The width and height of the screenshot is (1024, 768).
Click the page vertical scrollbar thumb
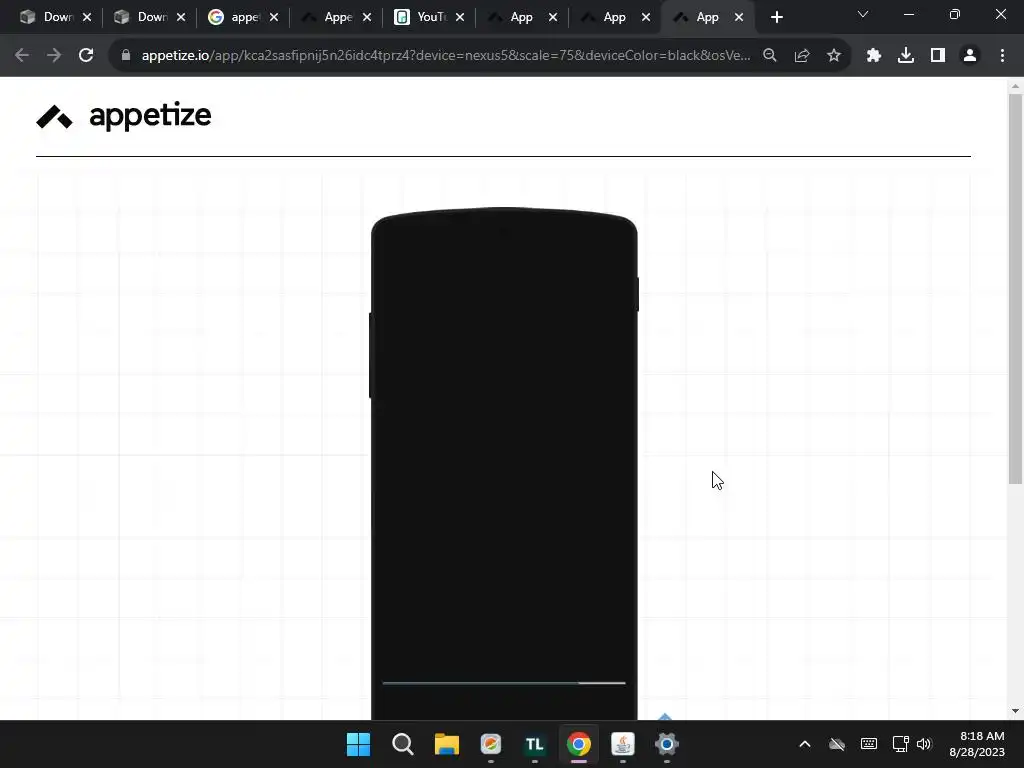coord(1015,289)
